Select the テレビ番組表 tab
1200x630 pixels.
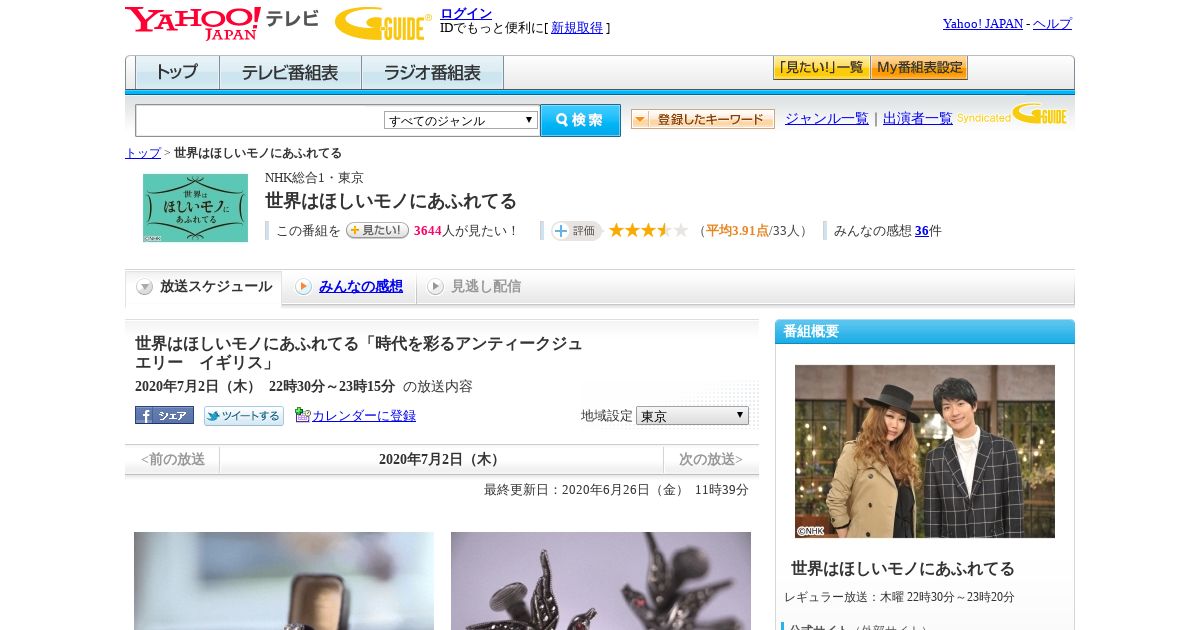coord(290,73)
